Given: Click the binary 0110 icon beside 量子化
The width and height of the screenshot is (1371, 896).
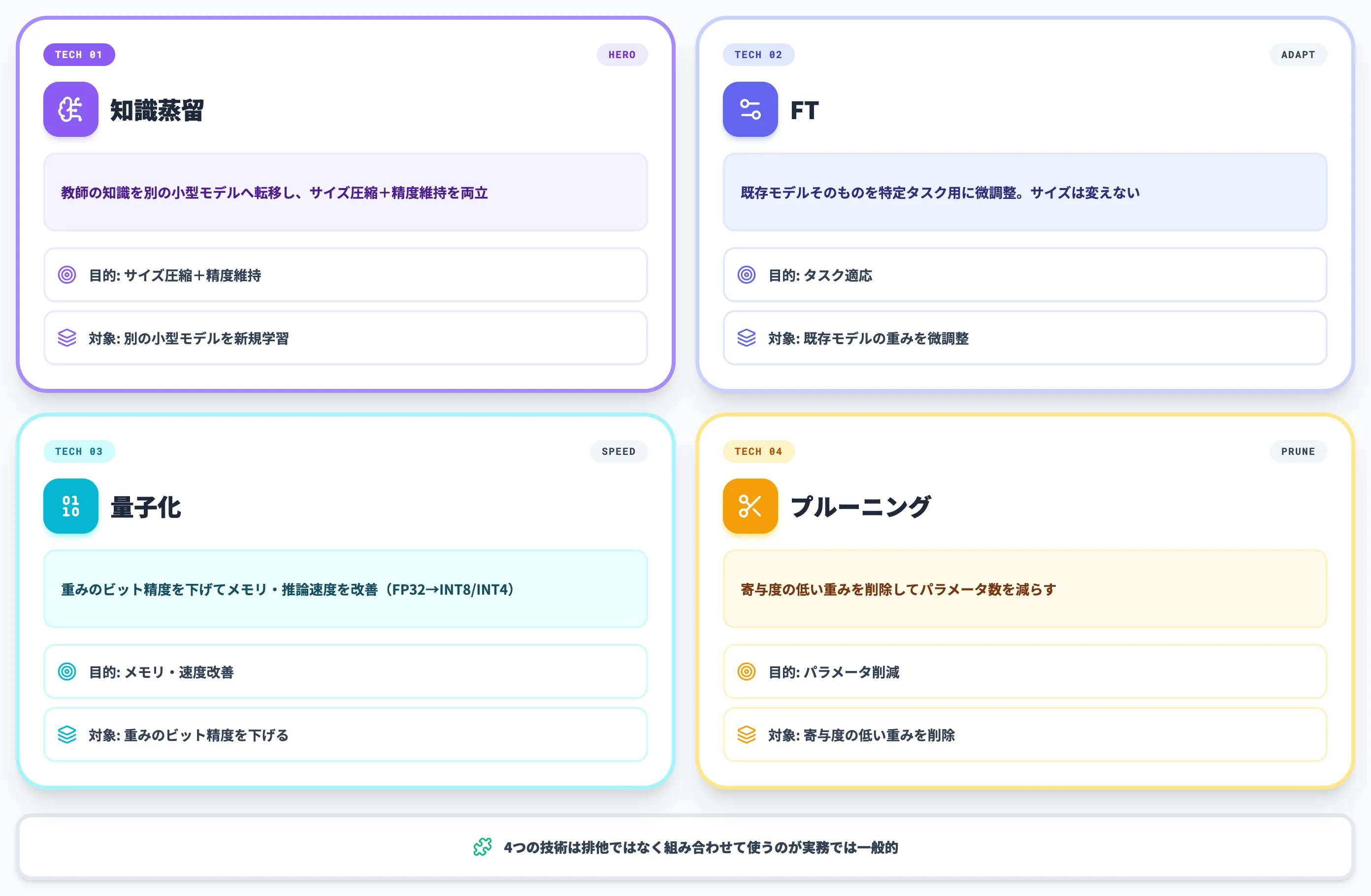Looking at the screenshot, I should pyautogui.click(x=71, y=506).
